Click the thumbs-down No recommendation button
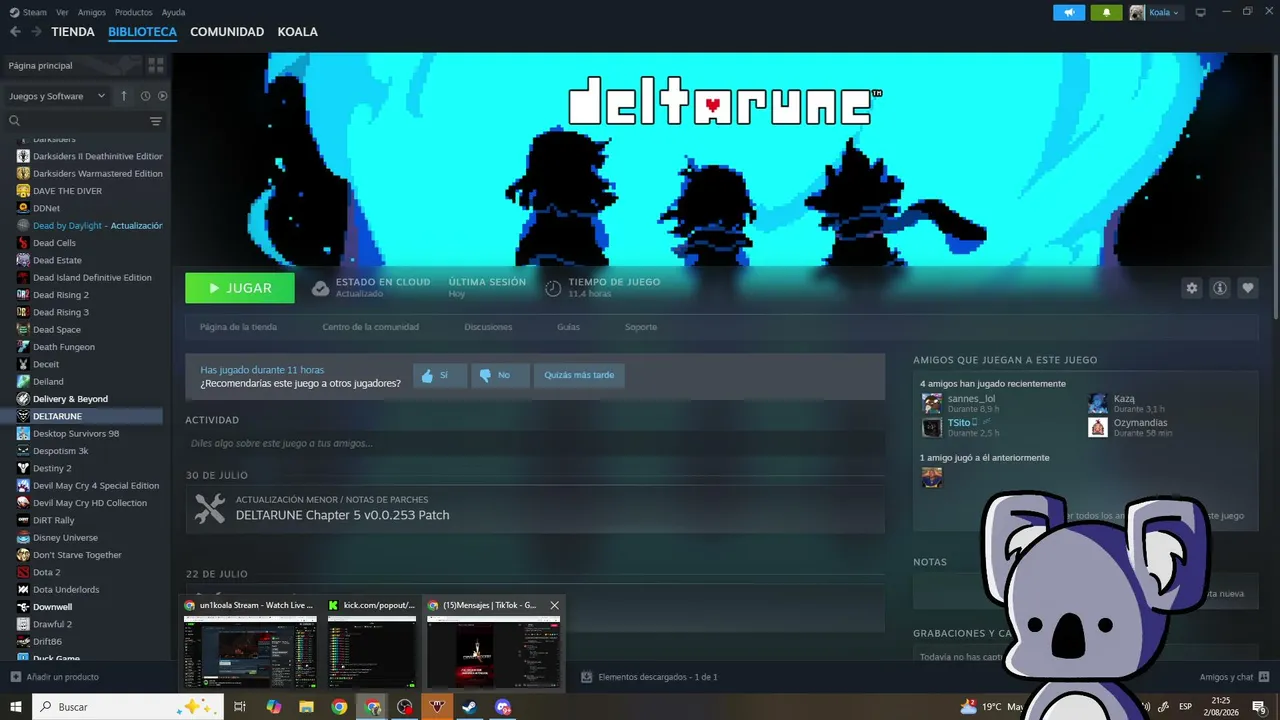1280x720 pixels. [x=500, y=375]
